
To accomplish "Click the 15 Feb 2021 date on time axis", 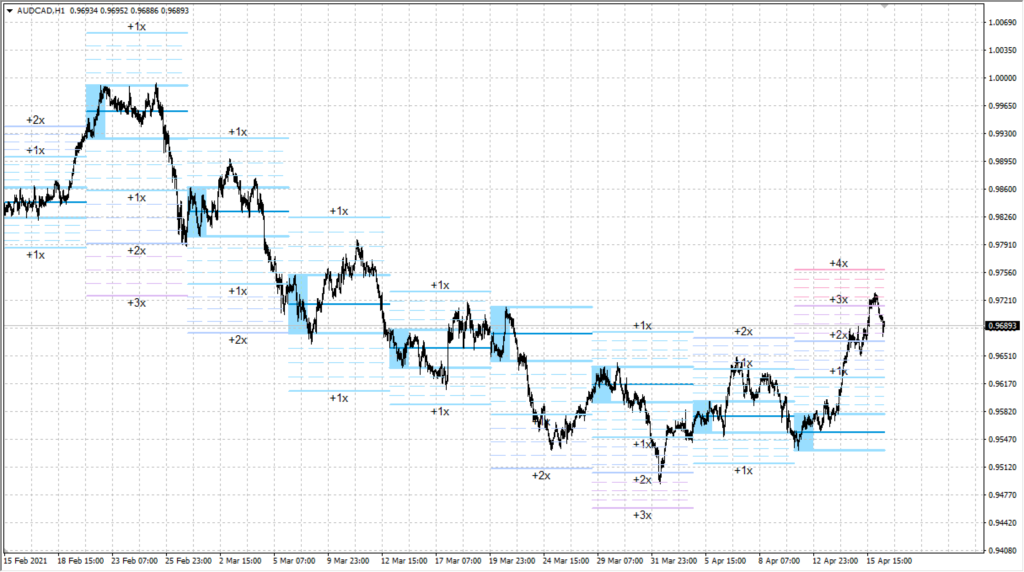I will click(x=26, y=561).
